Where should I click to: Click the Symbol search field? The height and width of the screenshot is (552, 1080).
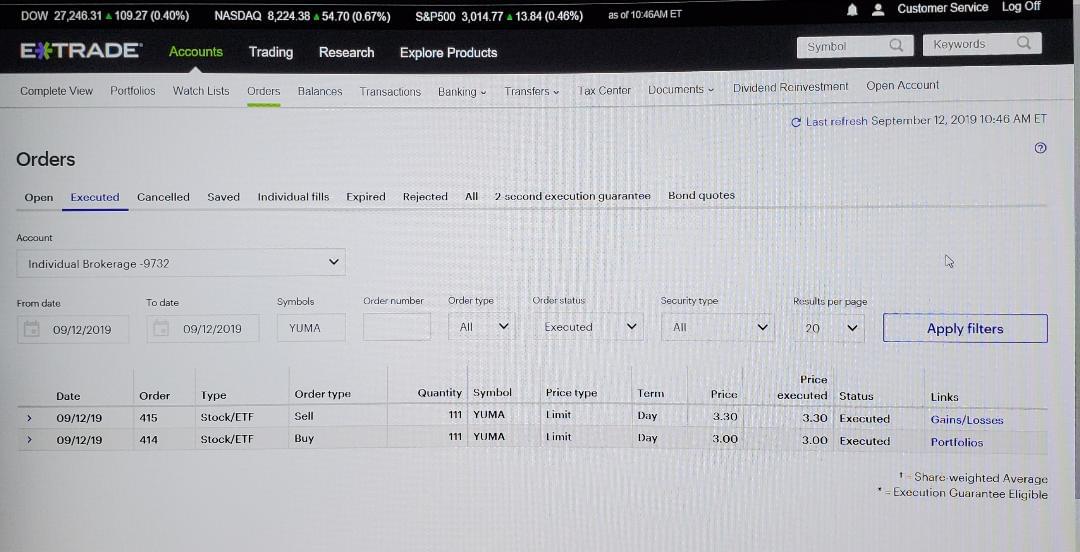[x=855, y=47]
